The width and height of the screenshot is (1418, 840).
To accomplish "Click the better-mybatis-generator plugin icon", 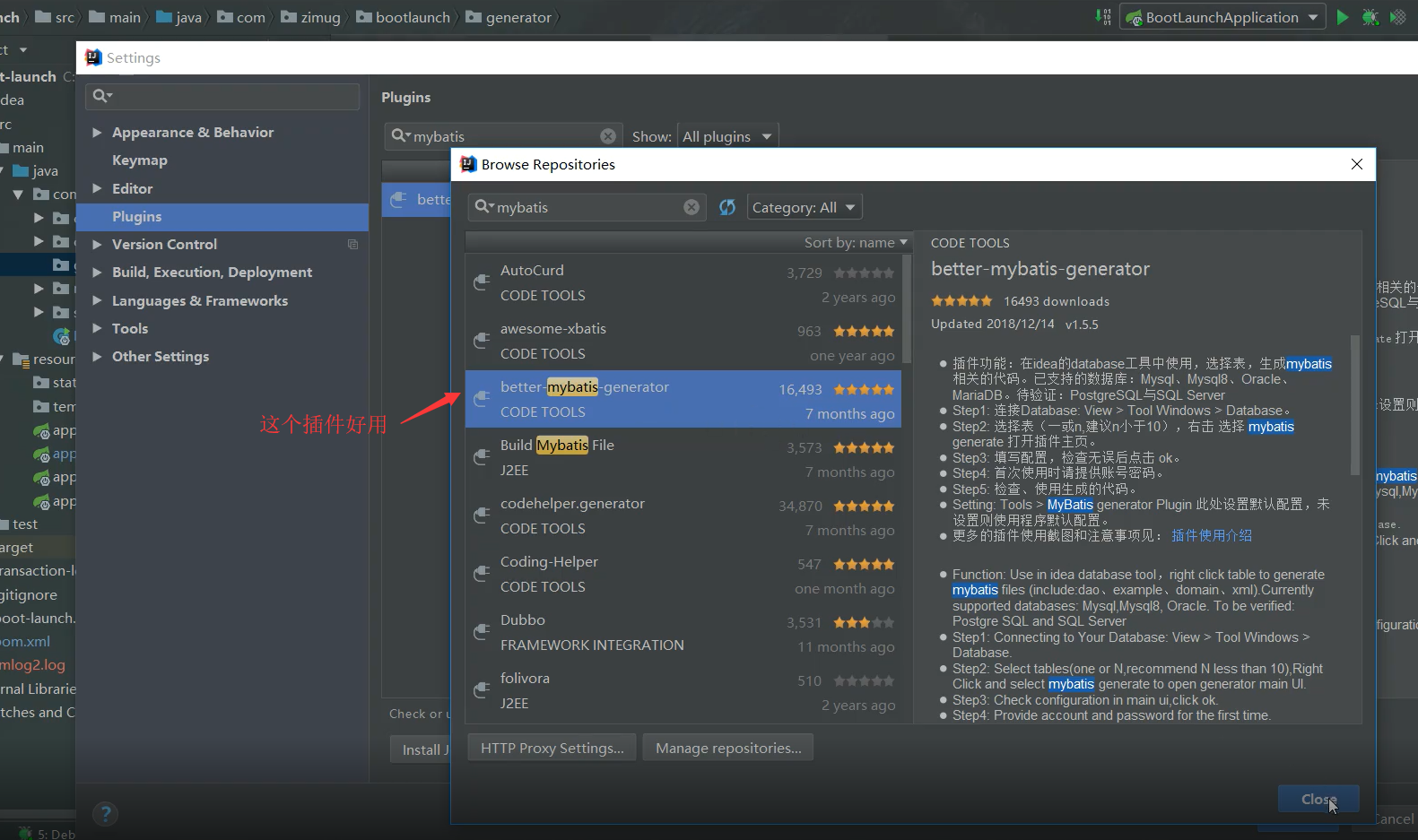I will [482, 399].
